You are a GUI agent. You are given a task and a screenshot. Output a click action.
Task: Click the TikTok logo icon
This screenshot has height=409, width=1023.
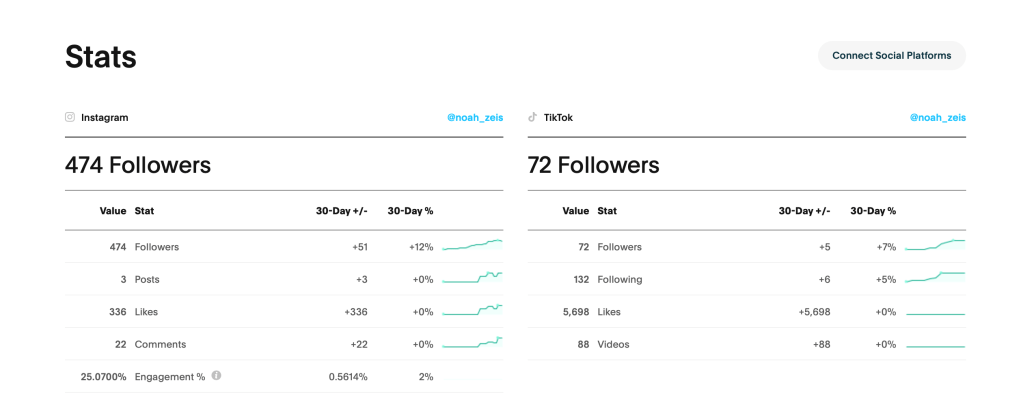tap(533, 117)
